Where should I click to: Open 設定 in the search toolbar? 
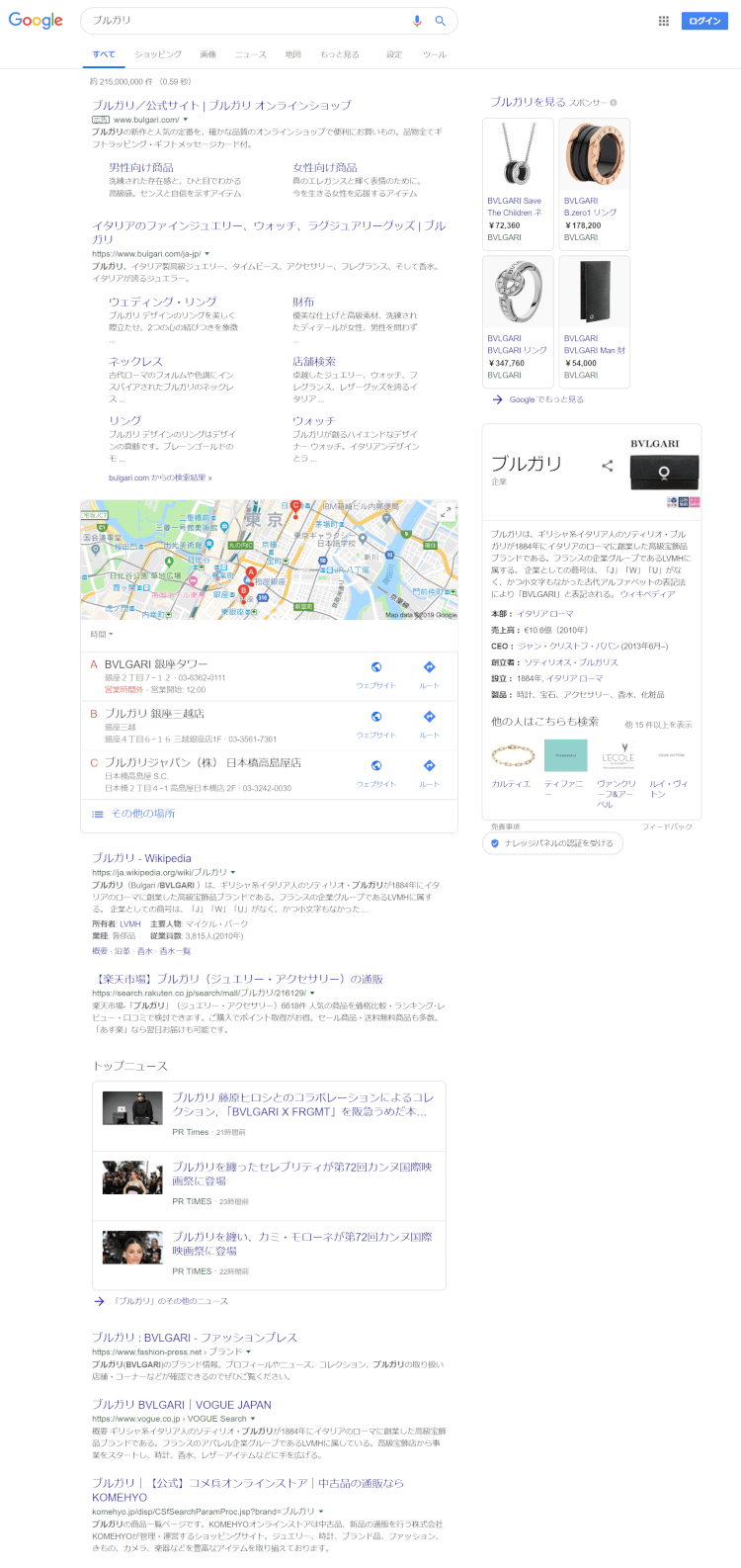tap(394, 54)
